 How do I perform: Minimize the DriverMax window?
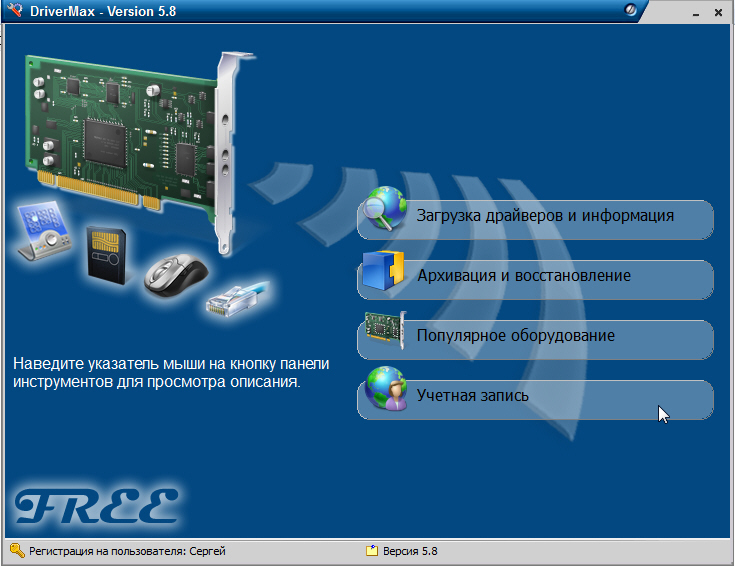[x=696, y=13]
